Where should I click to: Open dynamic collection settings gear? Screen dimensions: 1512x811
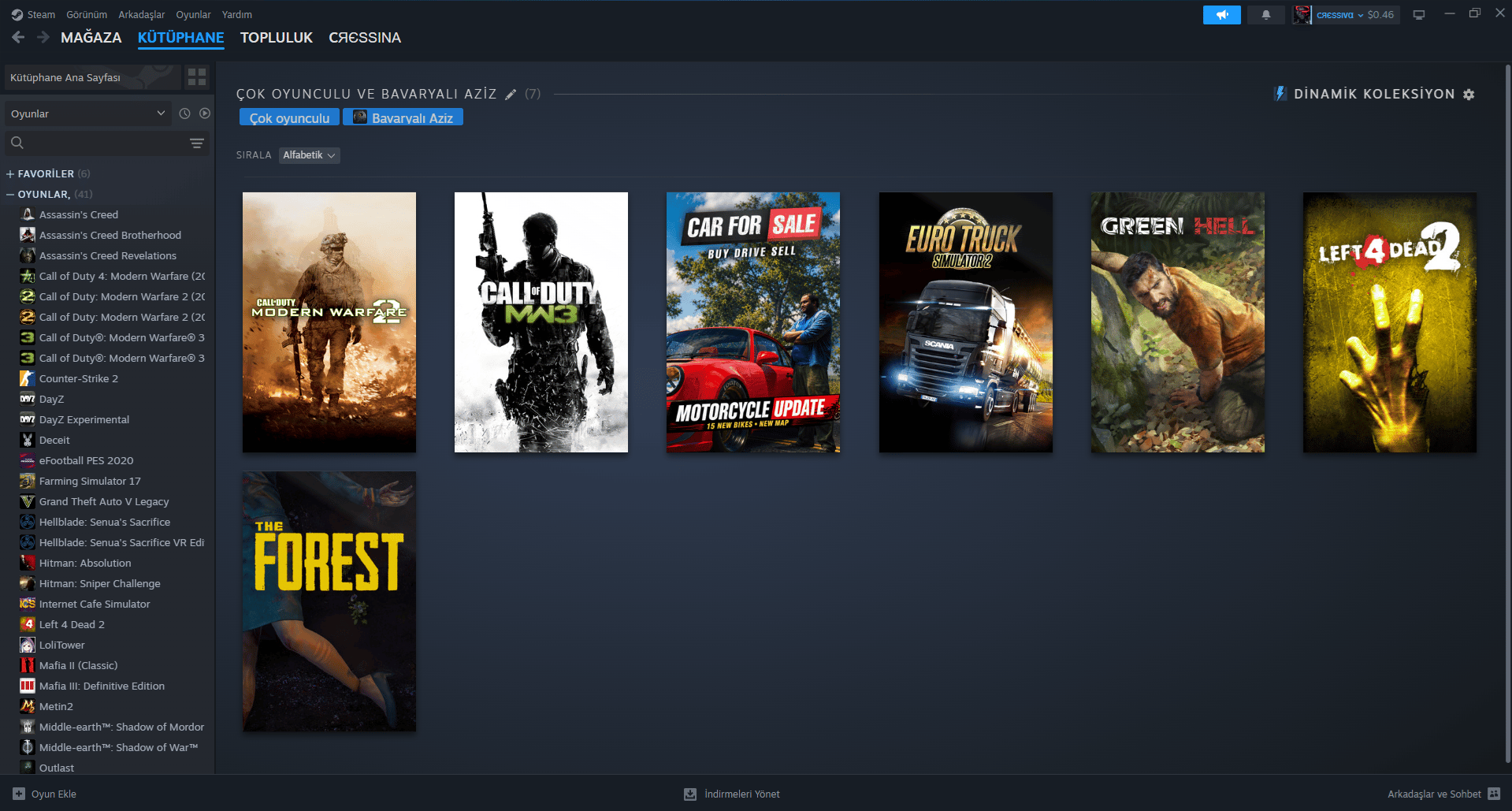[x=1469, y=95]
